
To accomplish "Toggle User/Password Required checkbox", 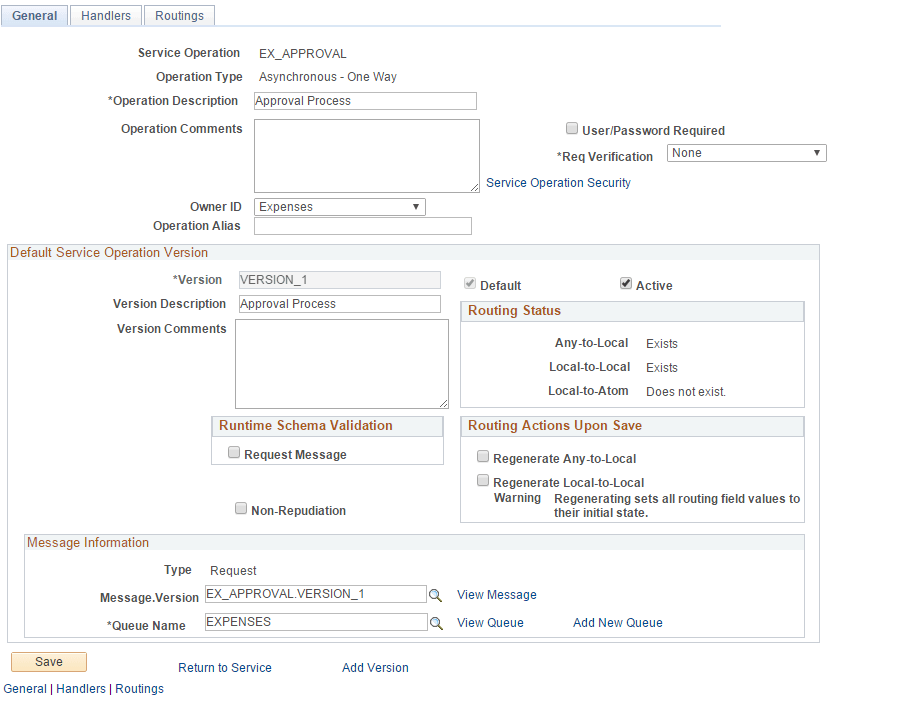I will (x=572, y=128).
